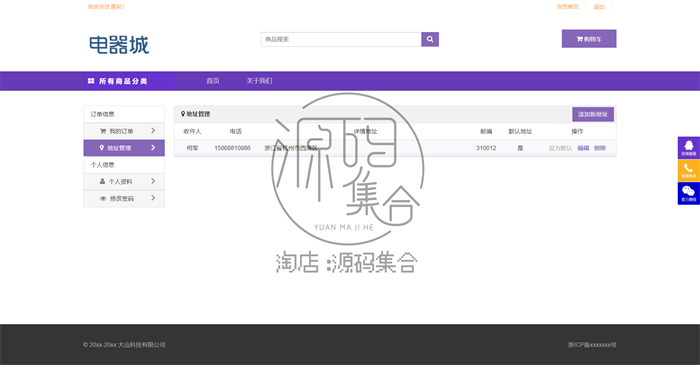Viewport: 700px width, 365px height.
Task: Expand the 修改密码 chevron arrow
Action: click(x=153, y=198)
